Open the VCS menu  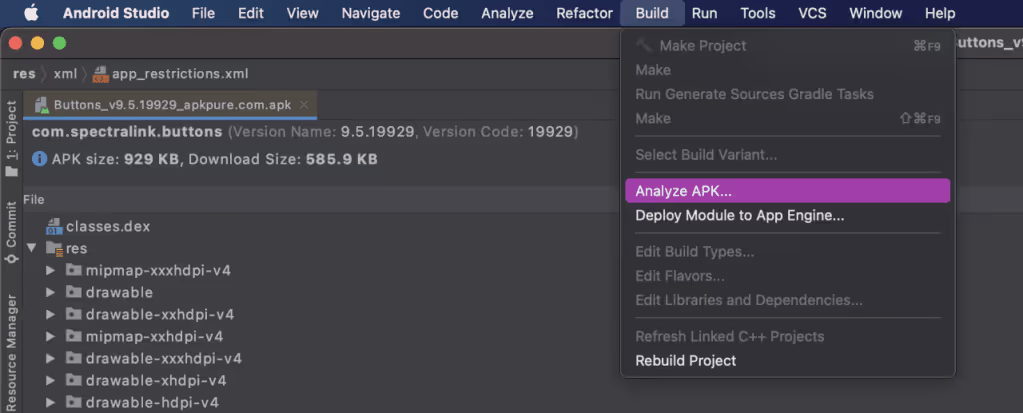(x=812, y=13)
